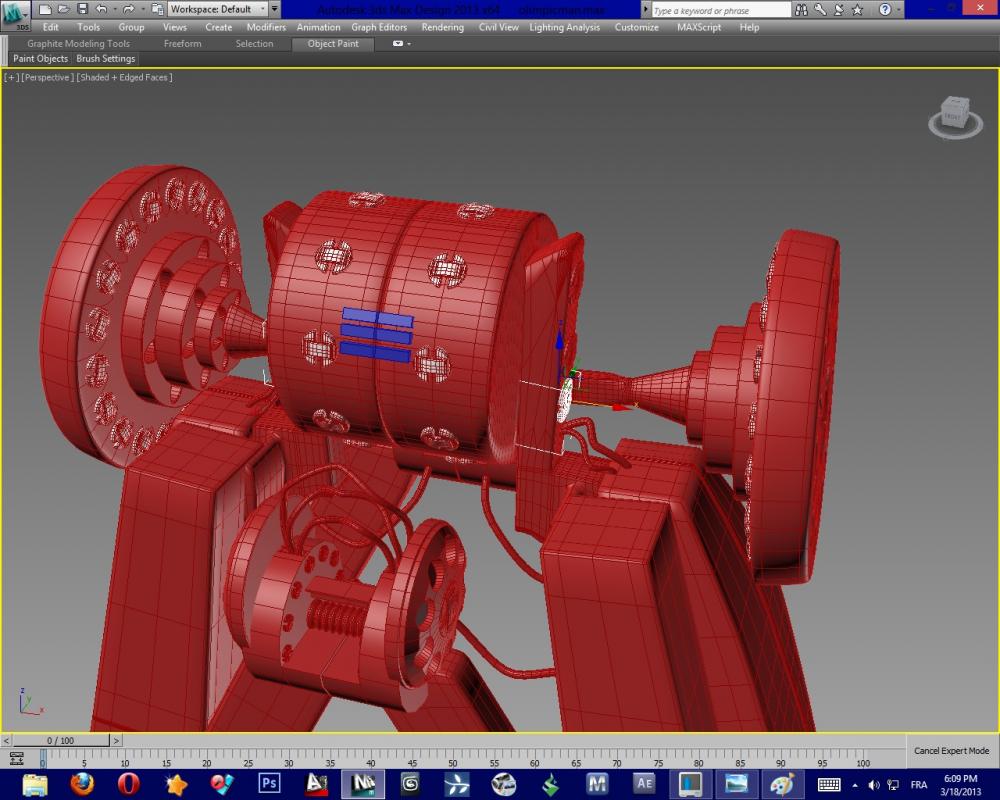Open the 3ds Max application menu button
1000x800 pixels.
point(16,14)
